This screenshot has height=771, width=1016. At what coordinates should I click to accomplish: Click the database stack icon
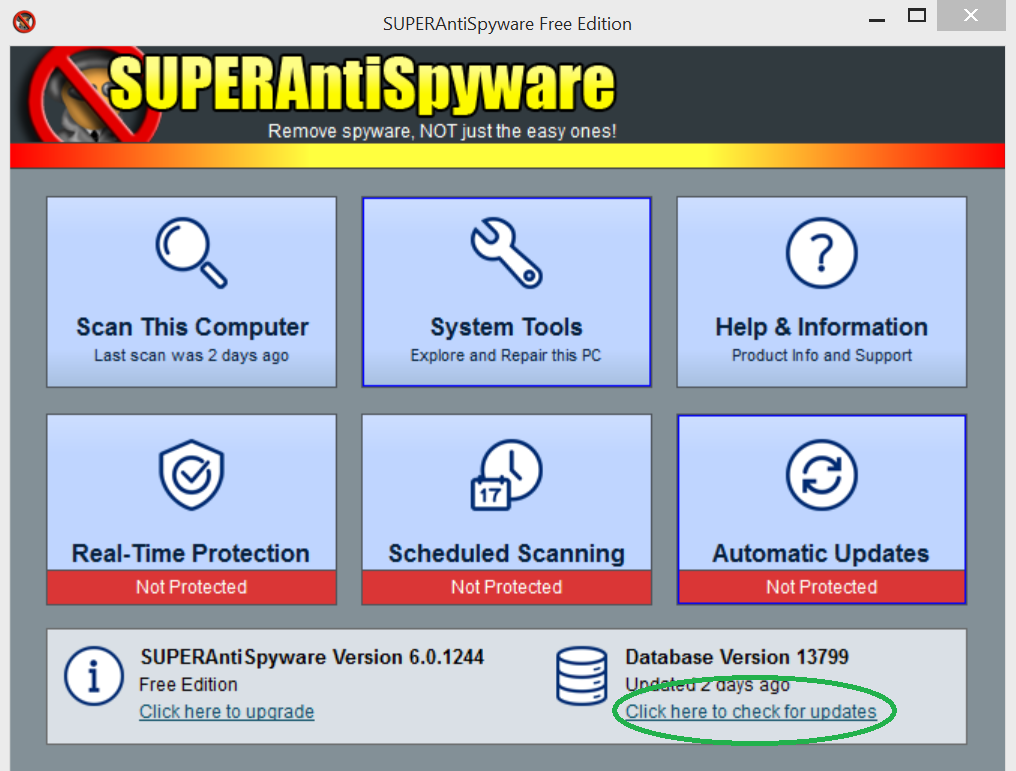[x=582, y=676]
